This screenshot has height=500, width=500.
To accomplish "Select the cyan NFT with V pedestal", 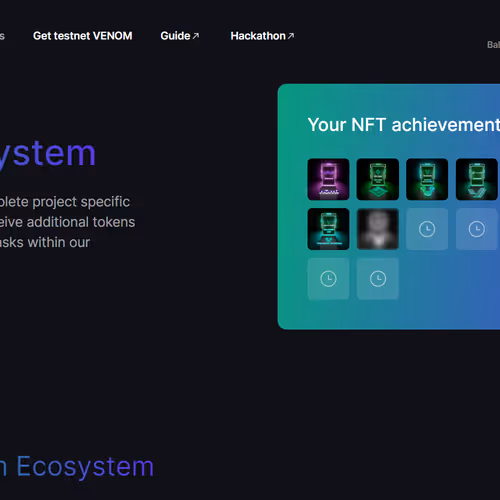I will coord(328,229).
